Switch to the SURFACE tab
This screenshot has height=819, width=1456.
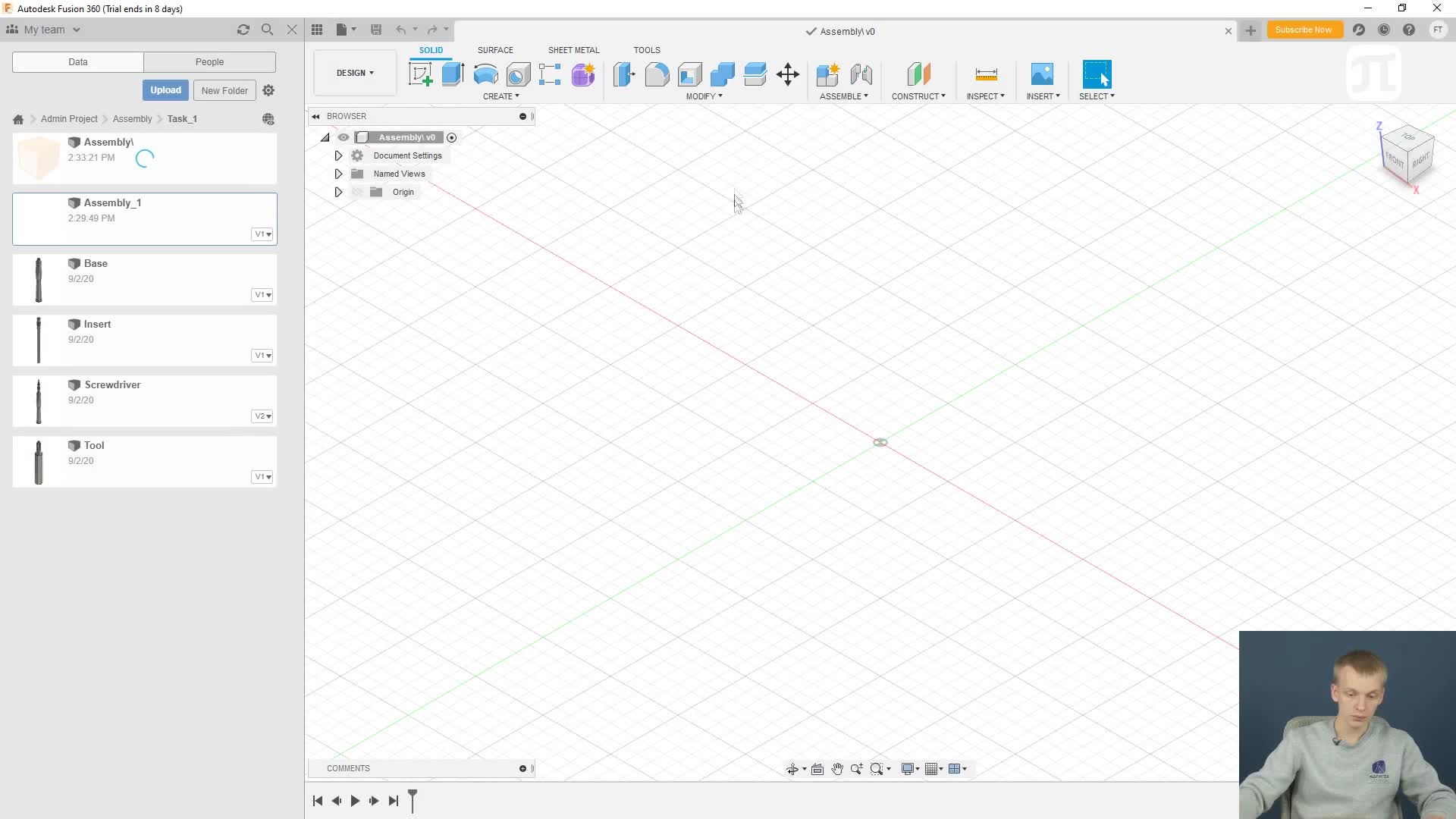pyautogui.click(x=495, y=50)
